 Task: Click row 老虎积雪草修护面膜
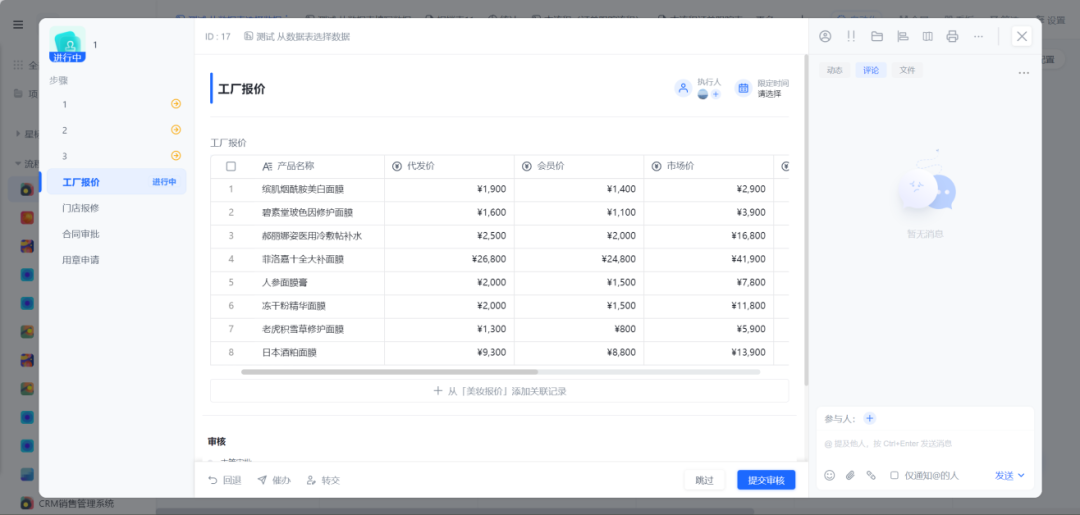coord(499,329)
